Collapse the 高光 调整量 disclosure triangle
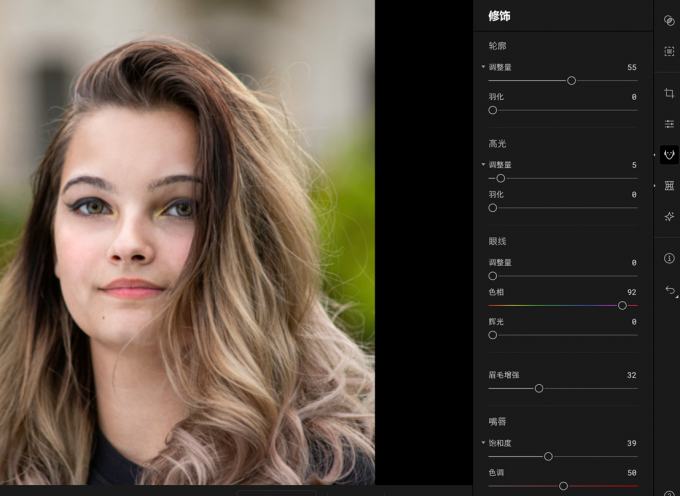The height and width of the screenshot is (496, 680). pos(483,165)
